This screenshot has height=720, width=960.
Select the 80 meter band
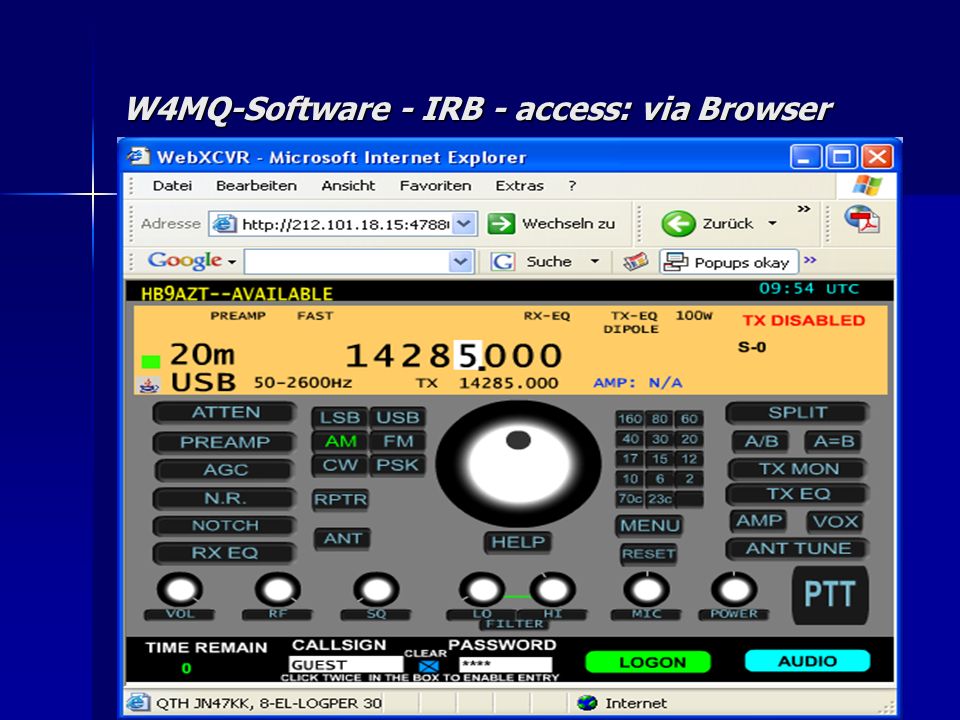pyautogui.click(x=659, y=419)
